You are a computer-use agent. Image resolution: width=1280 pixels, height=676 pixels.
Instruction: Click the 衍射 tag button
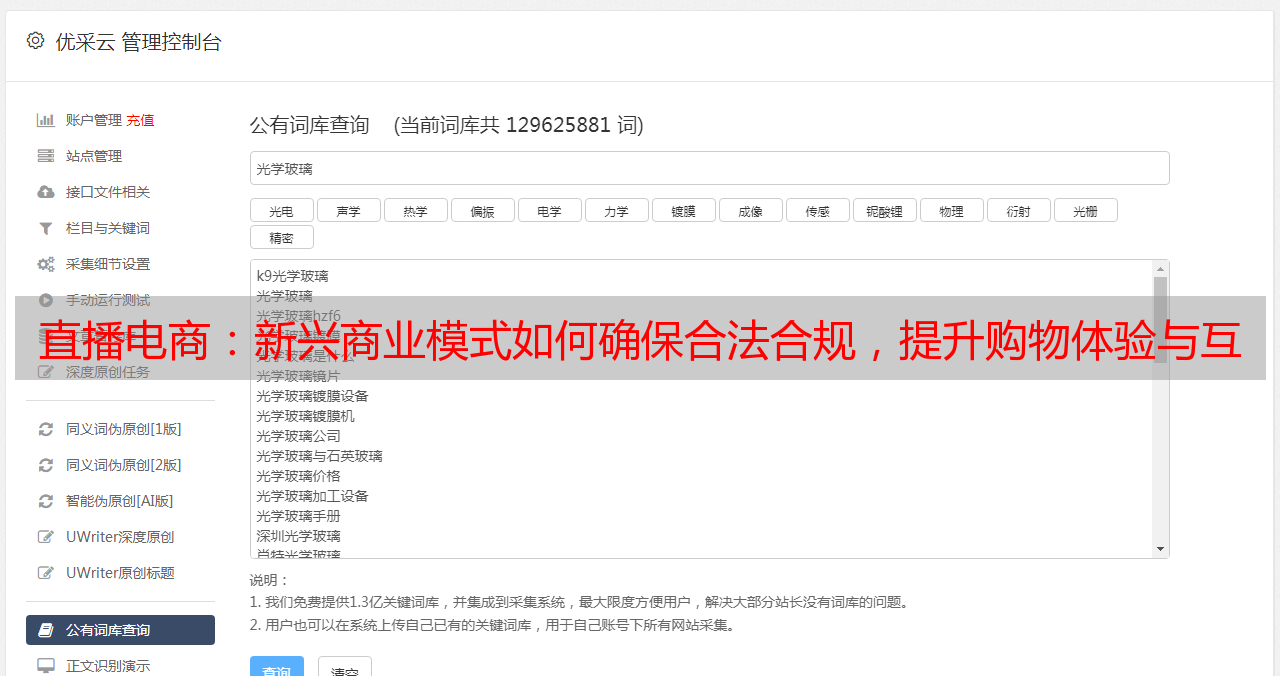pos(1019,210)
